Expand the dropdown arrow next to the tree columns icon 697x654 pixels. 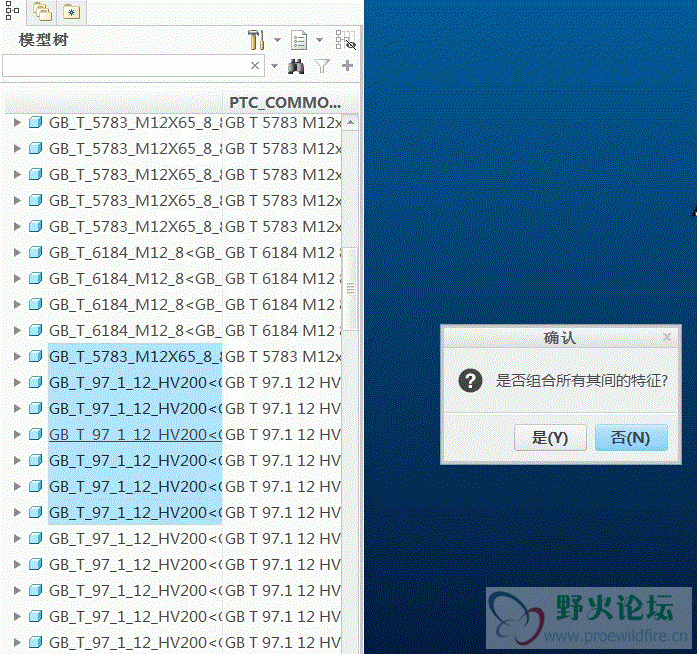[x=320, y=40]
